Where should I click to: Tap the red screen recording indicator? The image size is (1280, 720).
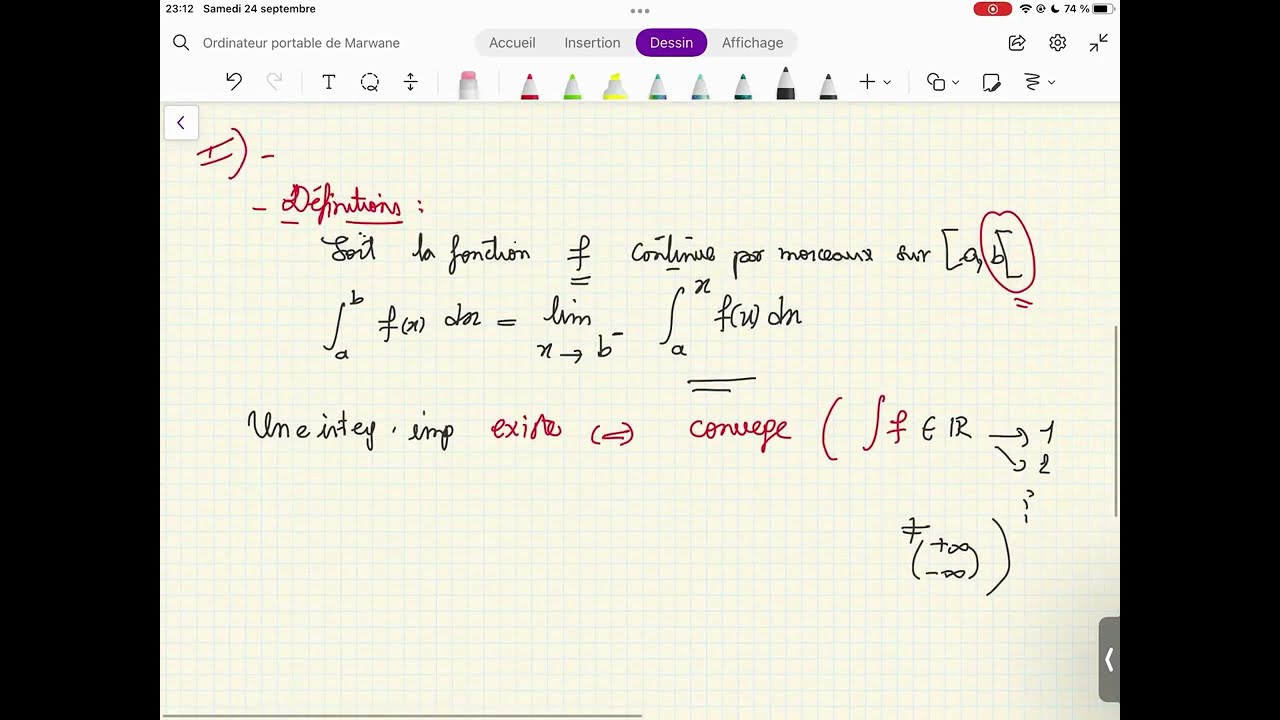click(x=993, y=9)
